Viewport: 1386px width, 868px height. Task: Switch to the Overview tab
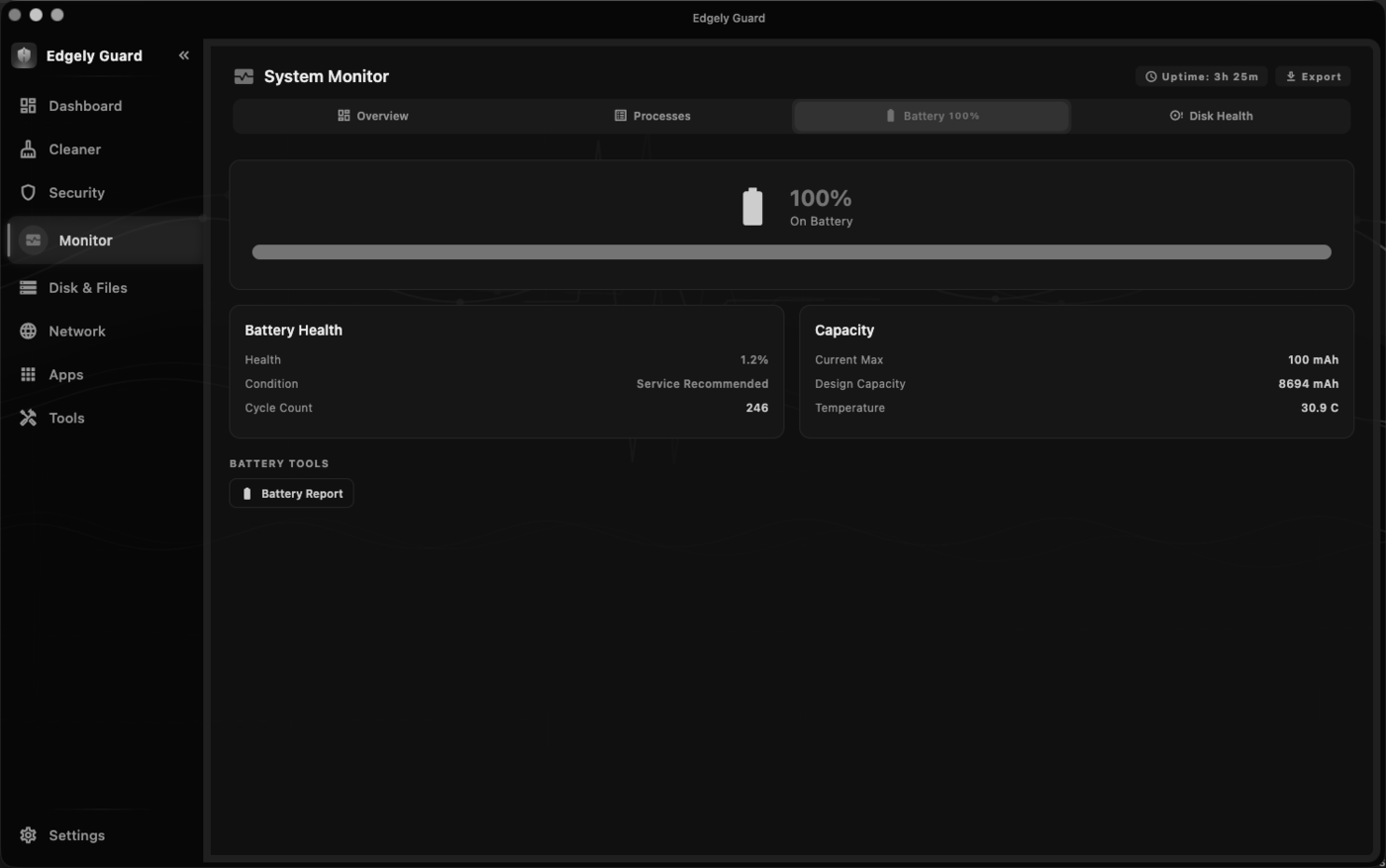(373, 116)
